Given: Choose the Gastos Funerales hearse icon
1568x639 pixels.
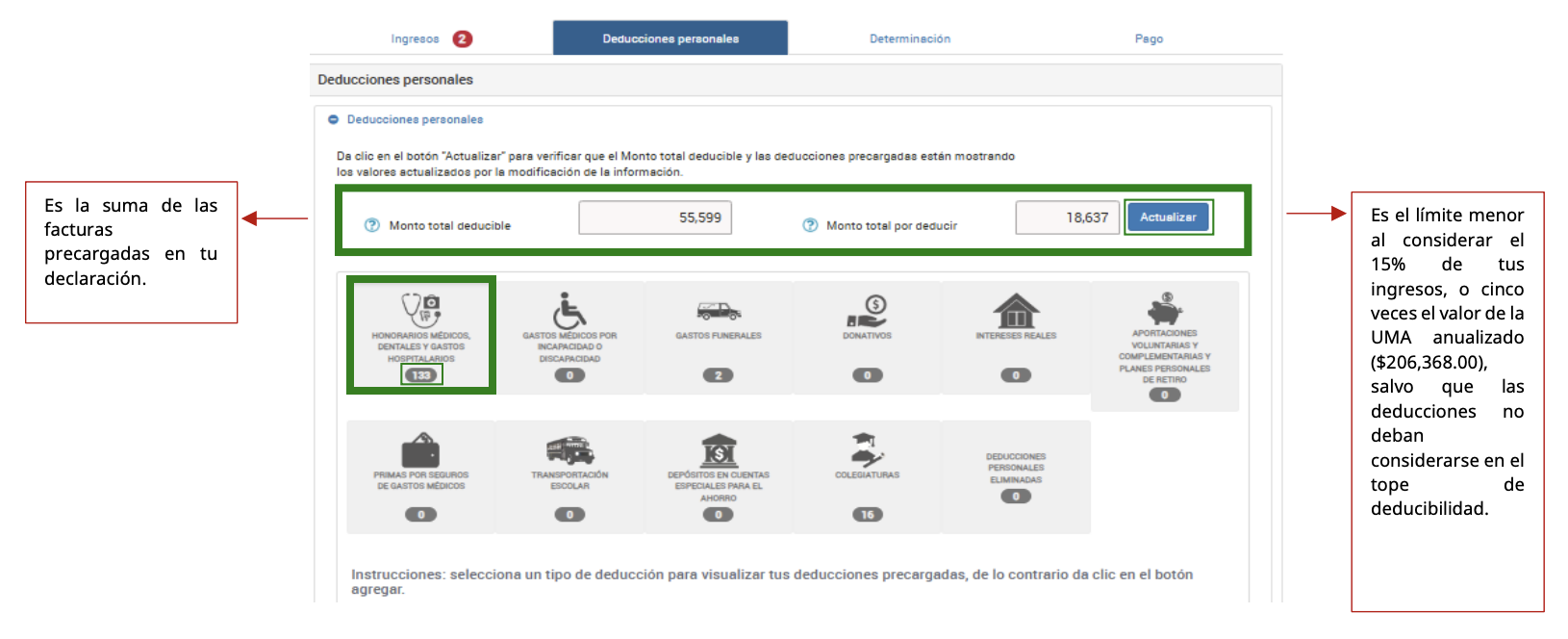Looking at the screenshot, I should tap(718, 311).
